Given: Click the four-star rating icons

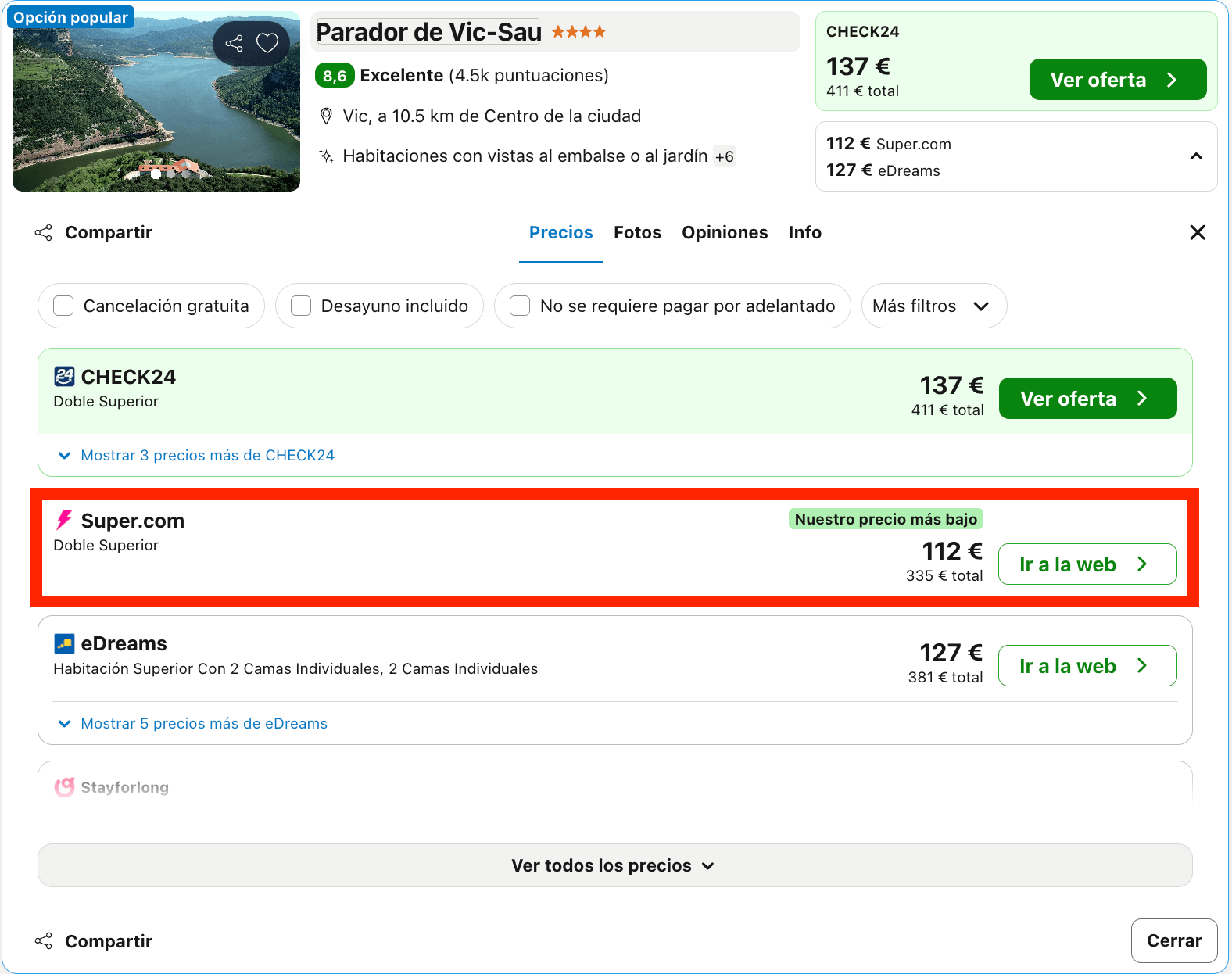Looking at the screenshot, I should click(578, 32).
